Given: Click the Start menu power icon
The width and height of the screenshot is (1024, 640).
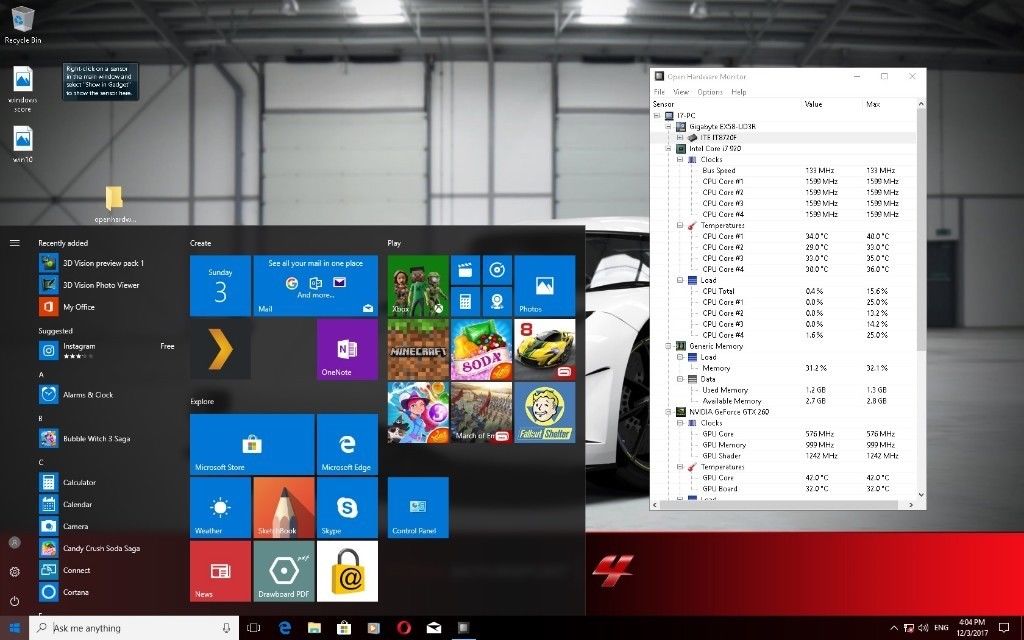Looking at the screenshot, I should click(14, 601).
